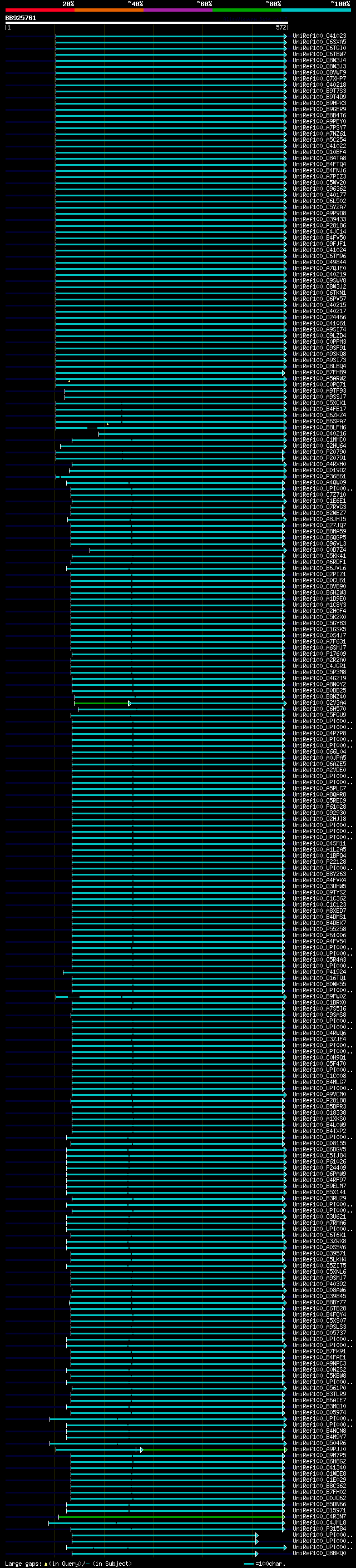
Task: Select hit UniRef100_B9T7S3
Action: (x=319, y=91)
